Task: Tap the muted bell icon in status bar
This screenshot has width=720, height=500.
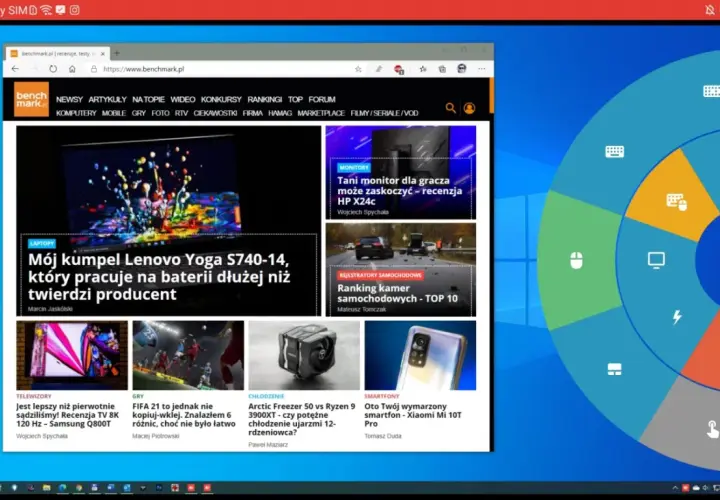Action: point(710,10)
